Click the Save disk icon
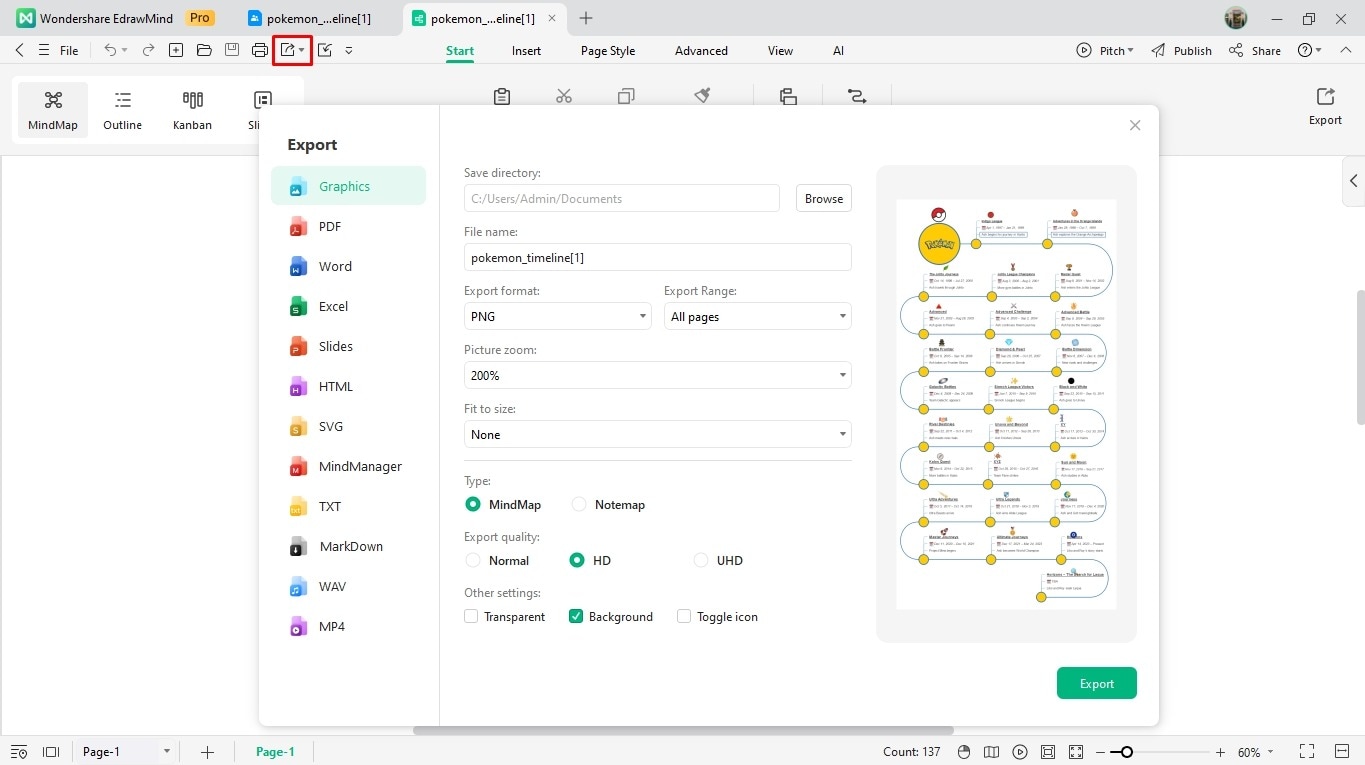The image size is (1365, 765). (x=232, y=50)
